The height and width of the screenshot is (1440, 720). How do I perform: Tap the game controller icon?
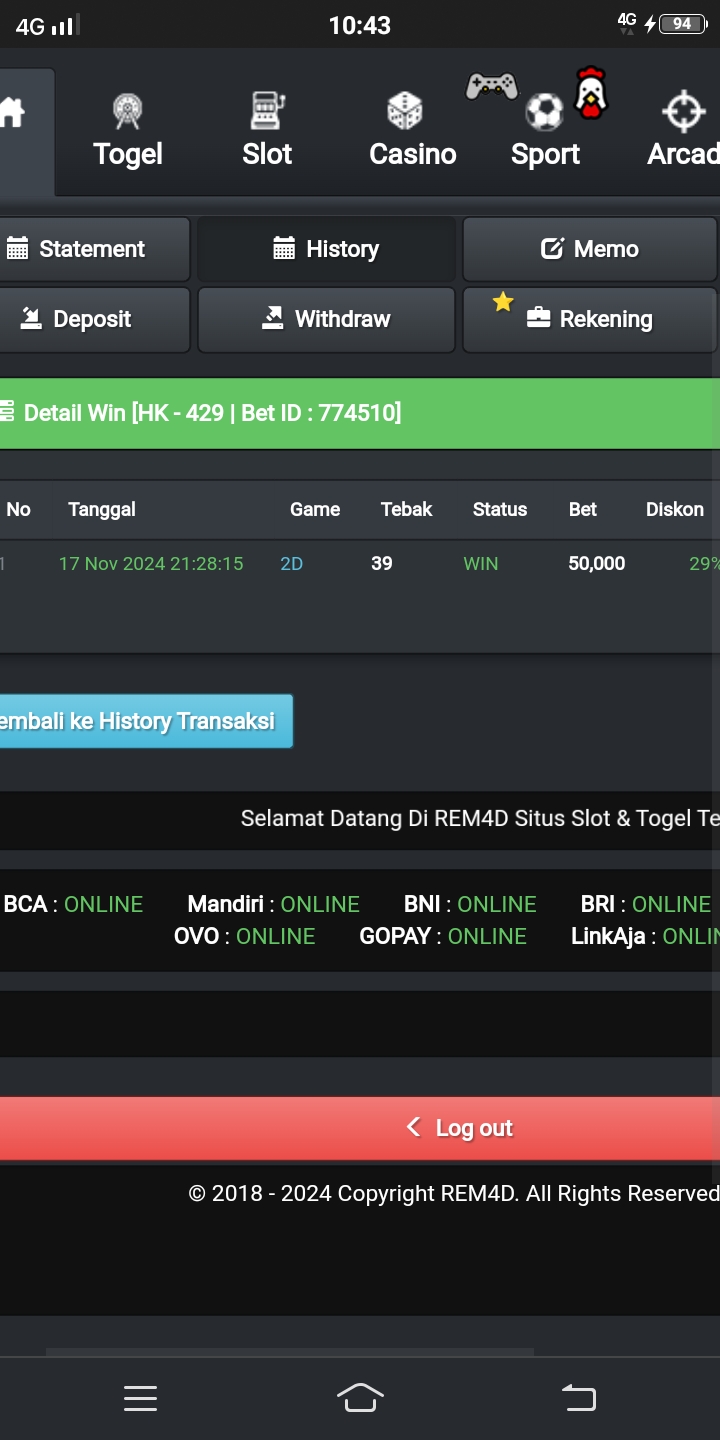click(491, 86)
